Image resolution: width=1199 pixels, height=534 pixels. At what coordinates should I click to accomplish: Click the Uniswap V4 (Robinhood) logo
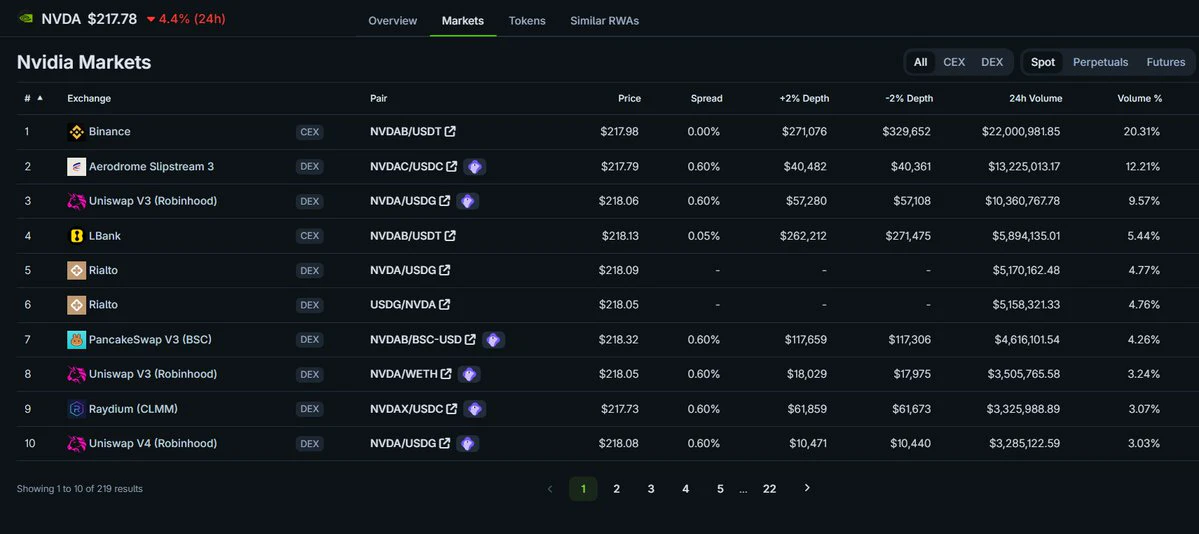[x=76, y=444]
